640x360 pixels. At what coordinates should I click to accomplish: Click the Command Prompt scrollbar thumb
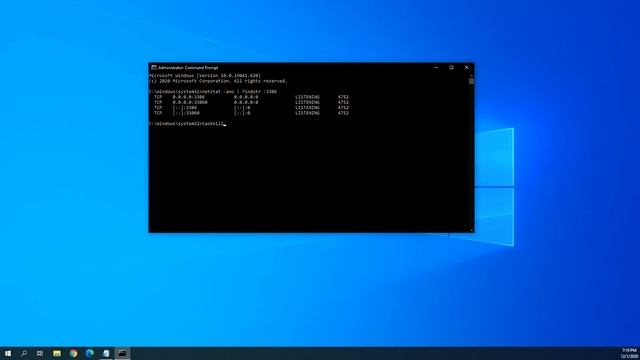[x=471, y=81]
